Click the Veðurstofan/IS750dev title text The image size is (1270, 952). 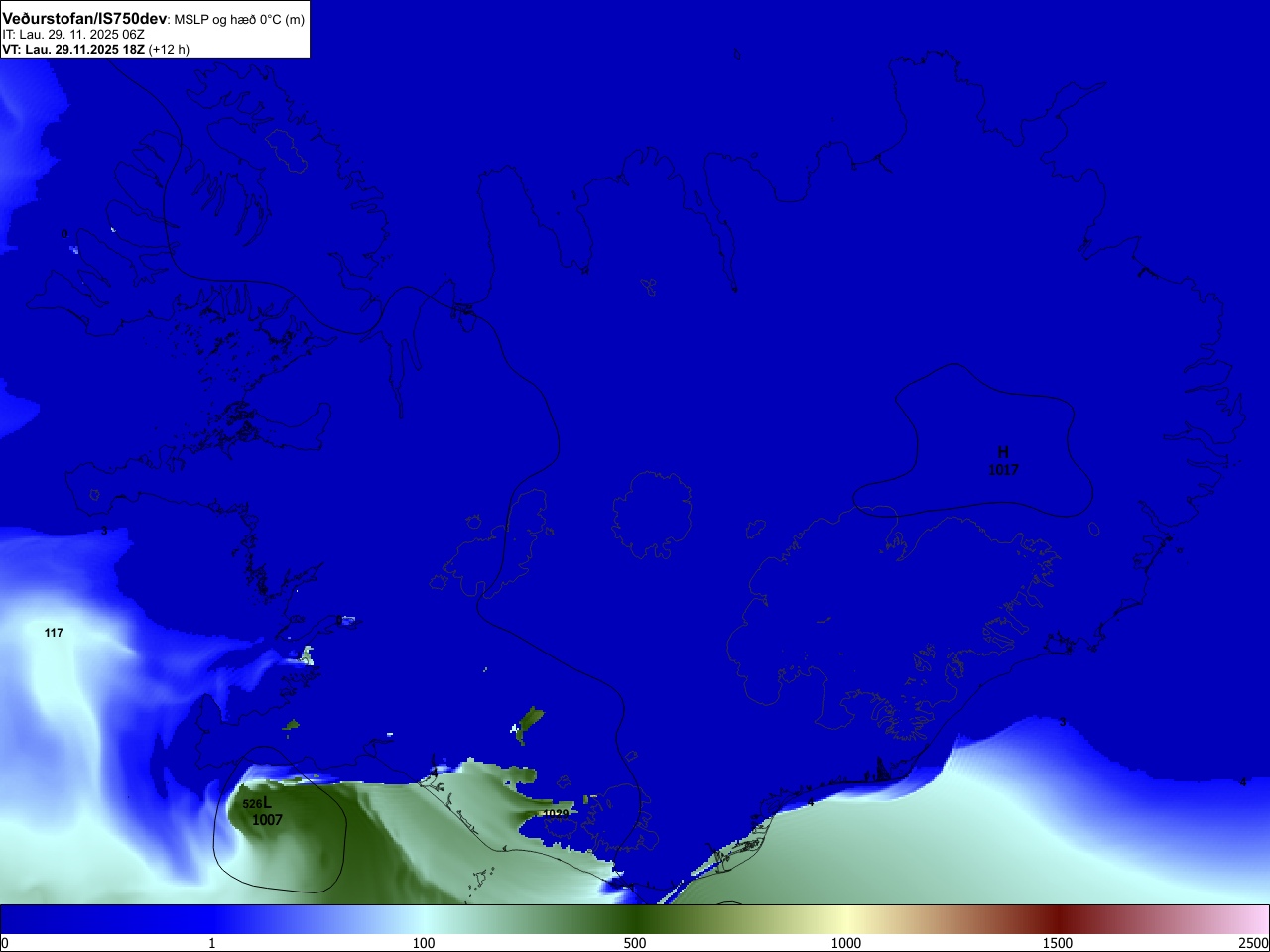coord(84,19)
